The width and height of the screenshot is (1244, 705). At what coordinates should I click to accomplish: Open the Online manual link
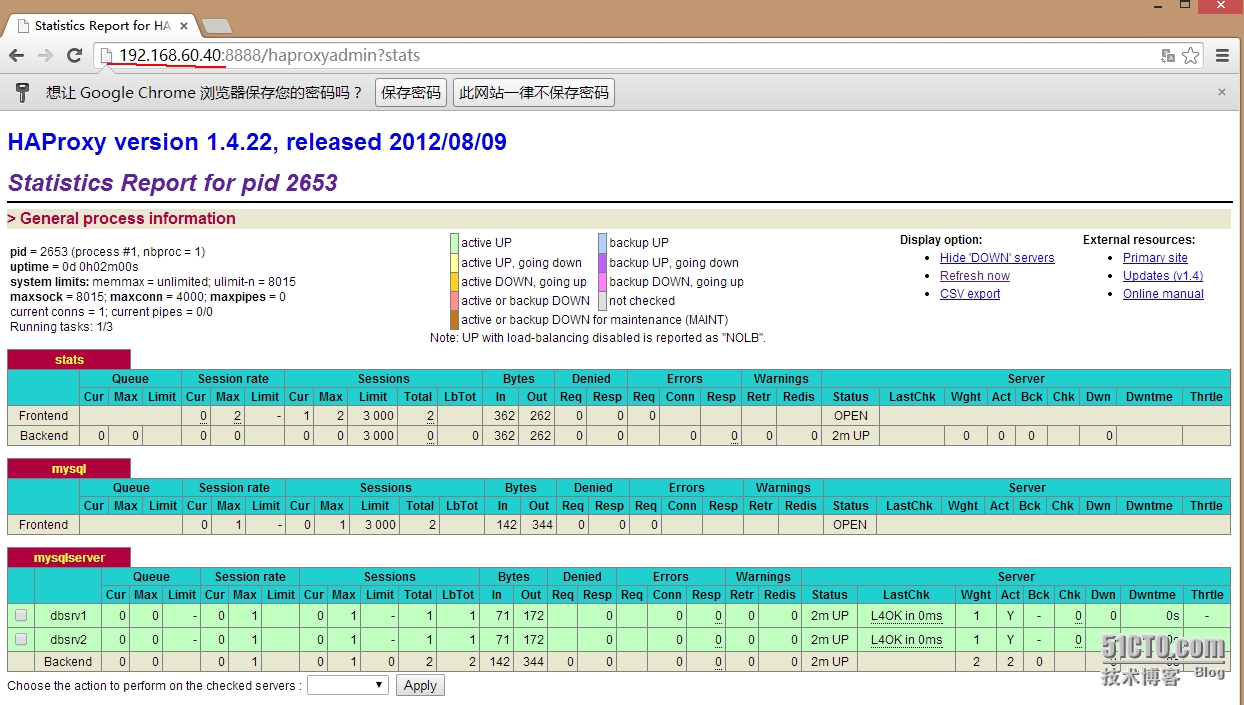[1163, 294]
